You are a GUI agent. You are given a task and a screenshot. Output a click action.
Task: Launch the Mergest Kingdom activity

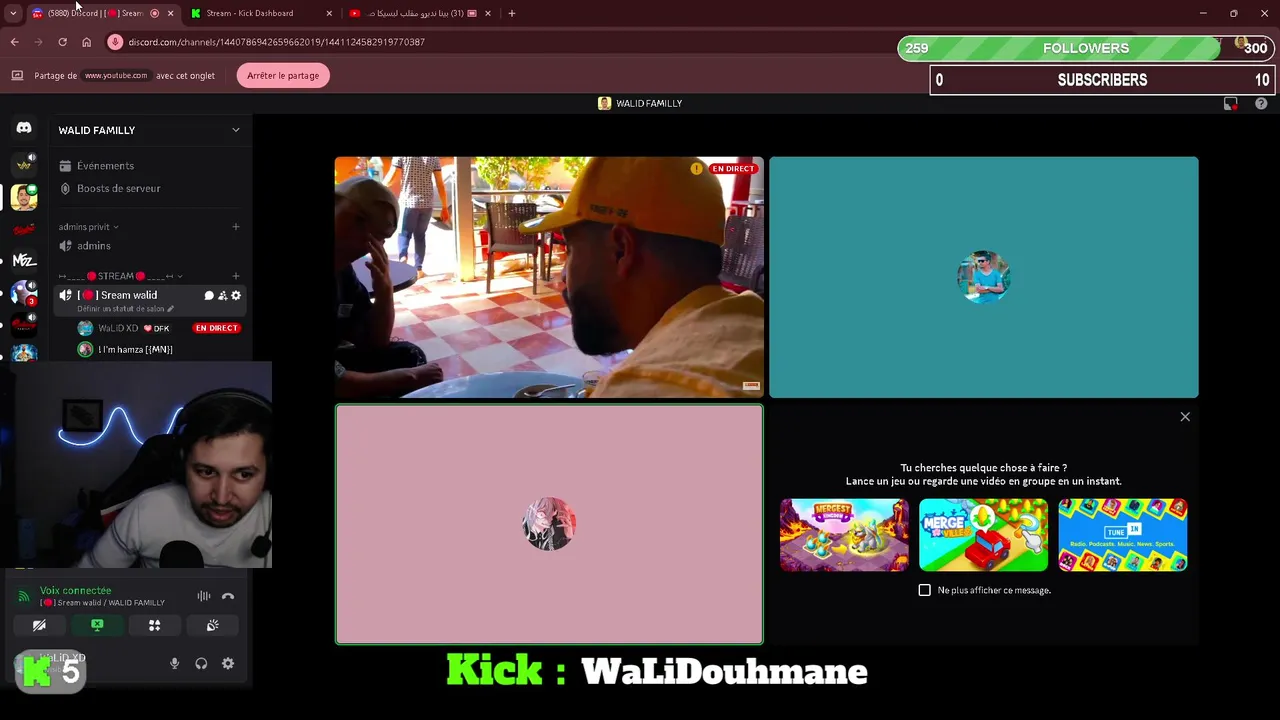pos(845,535)
